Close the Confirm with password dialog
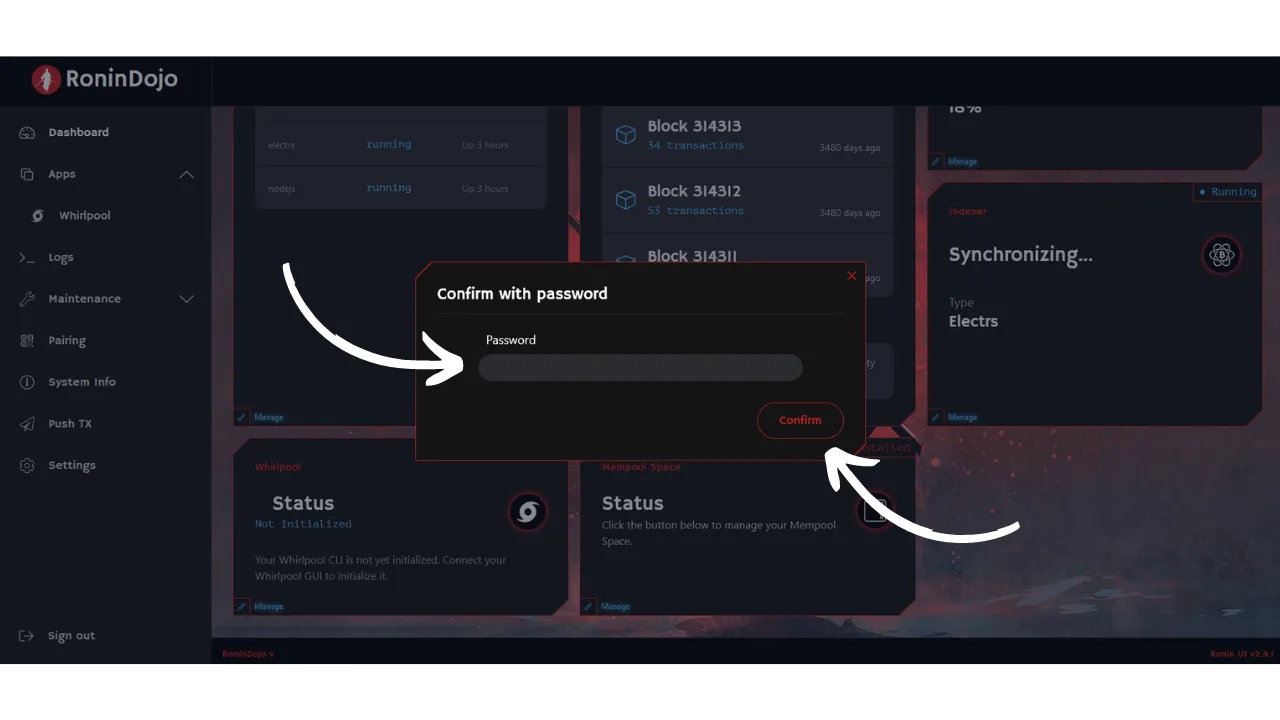The image size is (1280, 720). pyautogui.click(x=852, y=276)
